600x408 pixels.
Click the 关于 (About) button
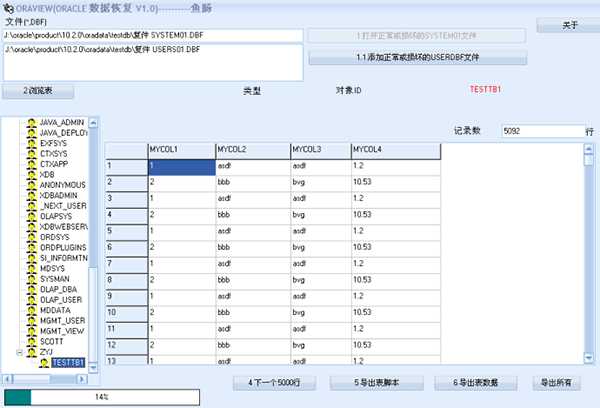click(x=569, y=25)
